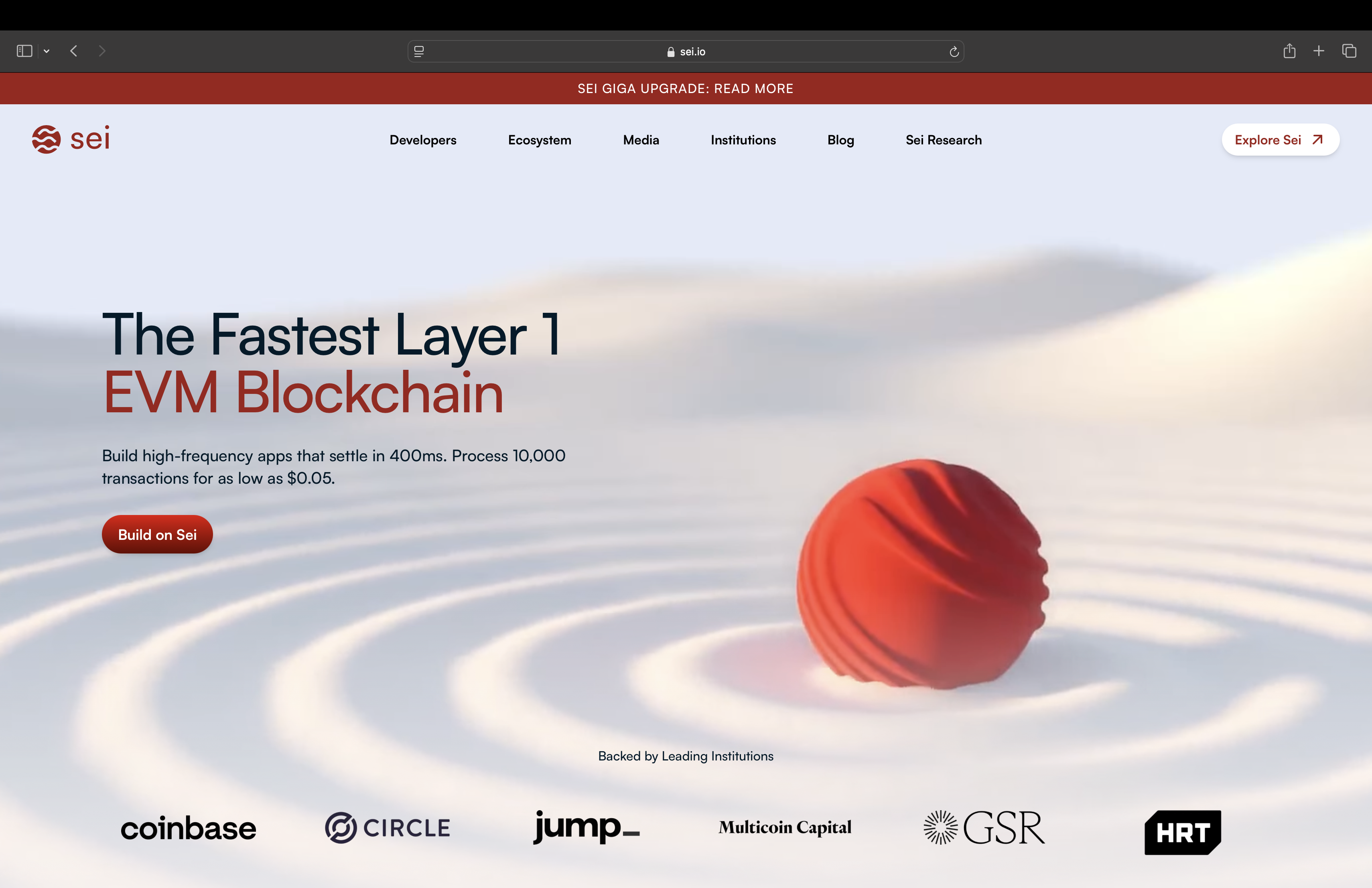This screenshot has height=888, width=1372.
Task: Go to the Institutions page
Action: 743,140
